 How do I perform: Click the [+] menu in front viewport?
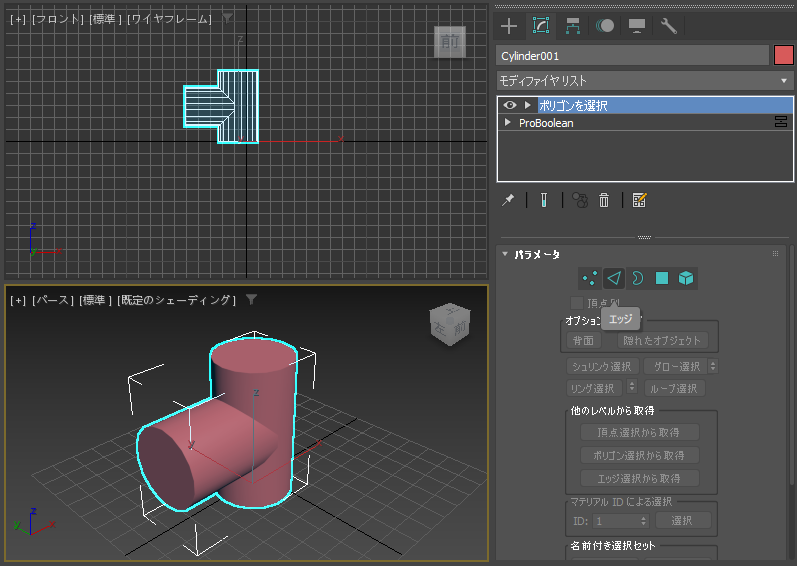[18, 19]
